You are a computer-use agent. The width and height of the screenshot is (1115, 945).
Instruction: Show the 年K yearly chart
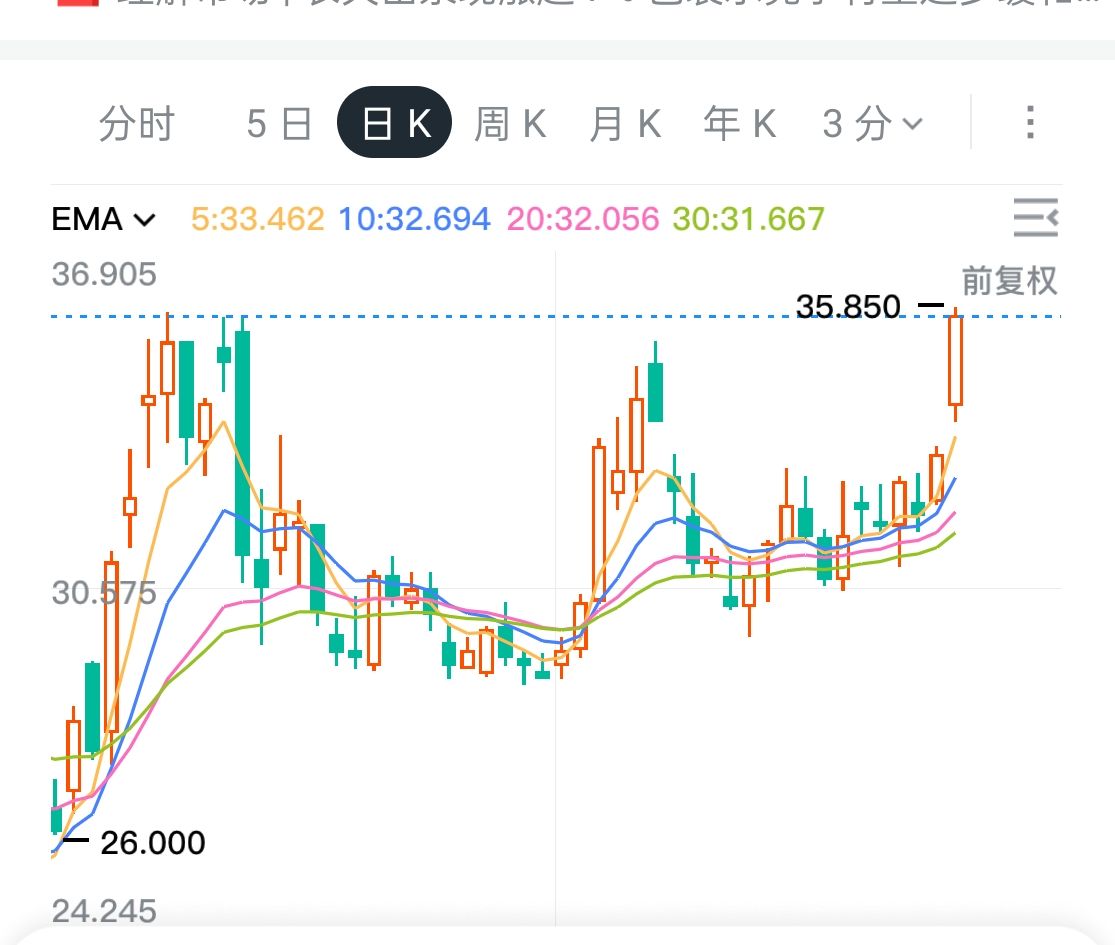(740, 124)
